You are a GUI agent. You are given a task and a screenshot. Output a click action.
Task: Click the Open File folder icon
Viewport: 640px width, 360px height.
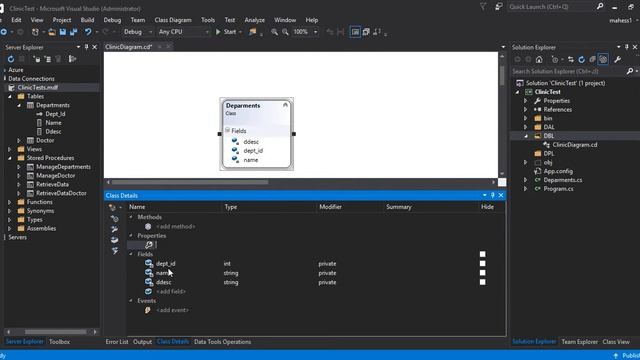(52, 32)
